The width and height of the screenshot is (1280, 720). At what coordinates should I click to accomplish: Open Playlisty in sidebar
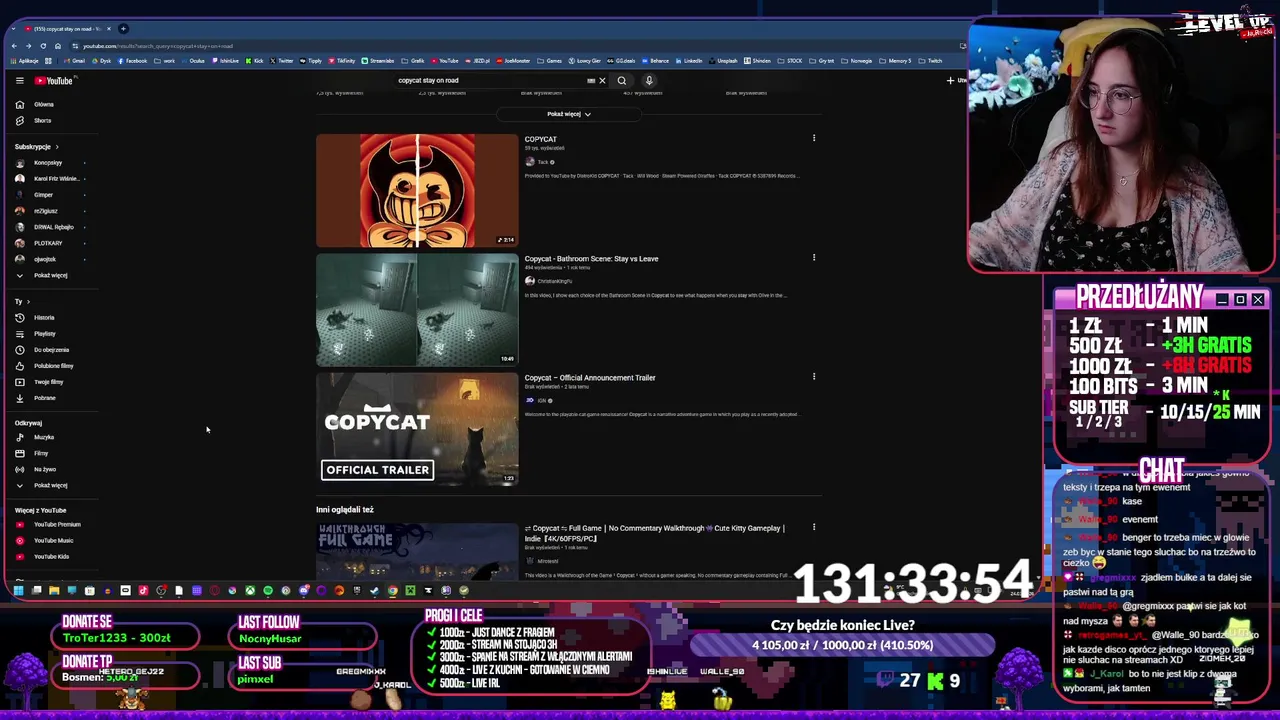[45, 334]
